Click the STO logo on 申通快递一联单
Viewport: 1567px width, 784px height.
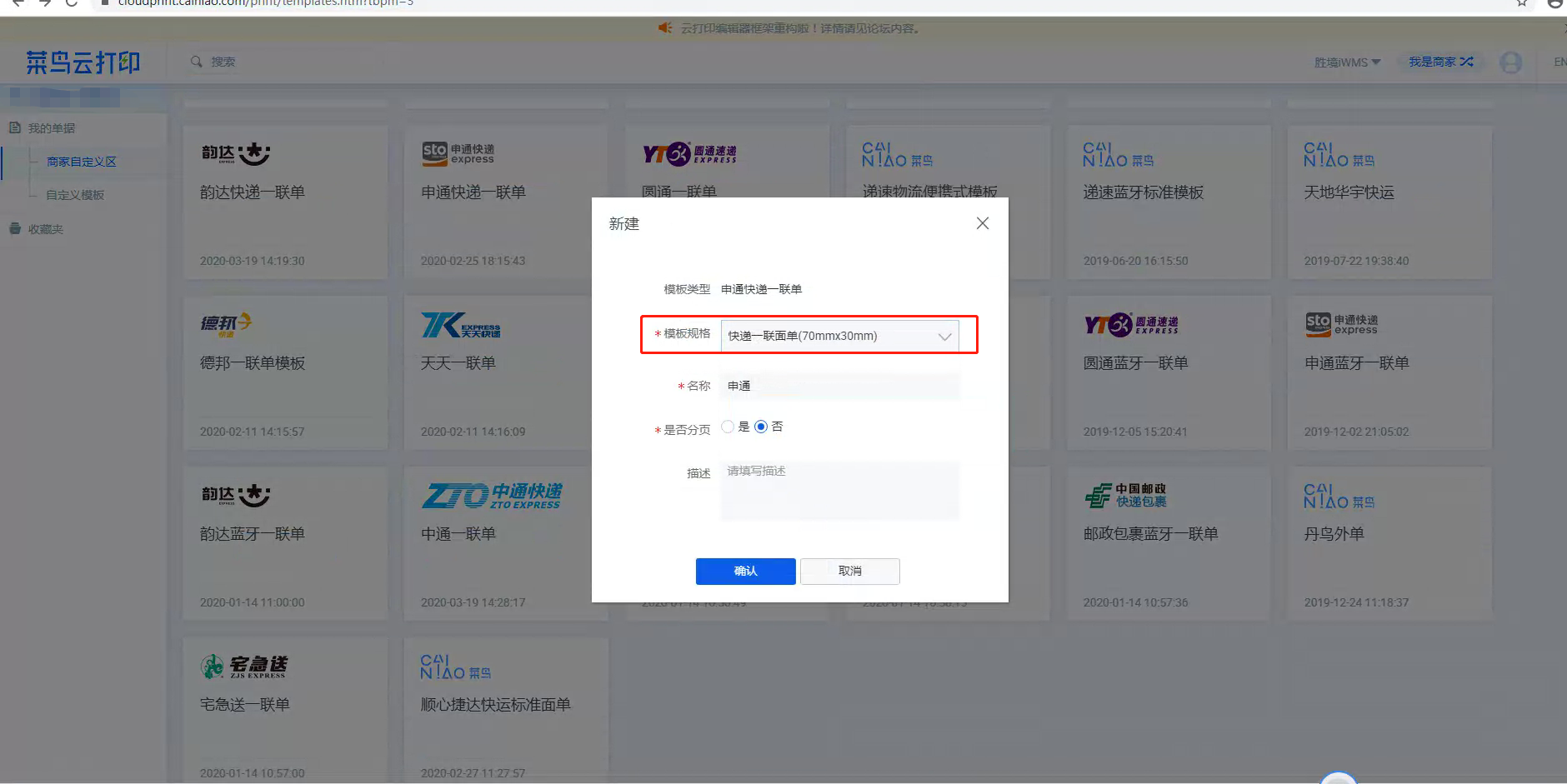coord(458,152)
